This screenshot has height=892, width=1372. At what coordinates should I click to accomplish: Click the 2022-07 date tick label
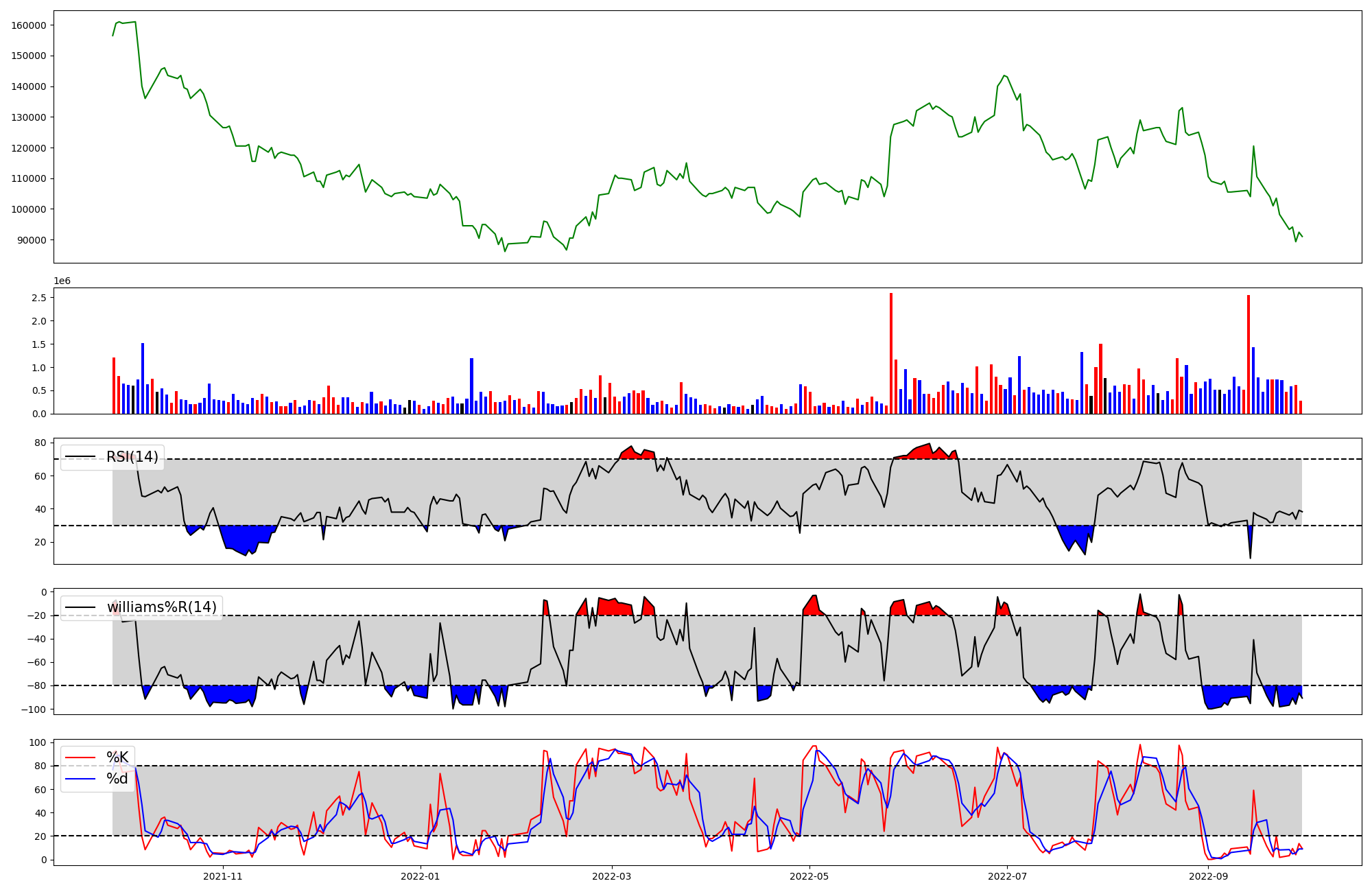(1006, 876)
